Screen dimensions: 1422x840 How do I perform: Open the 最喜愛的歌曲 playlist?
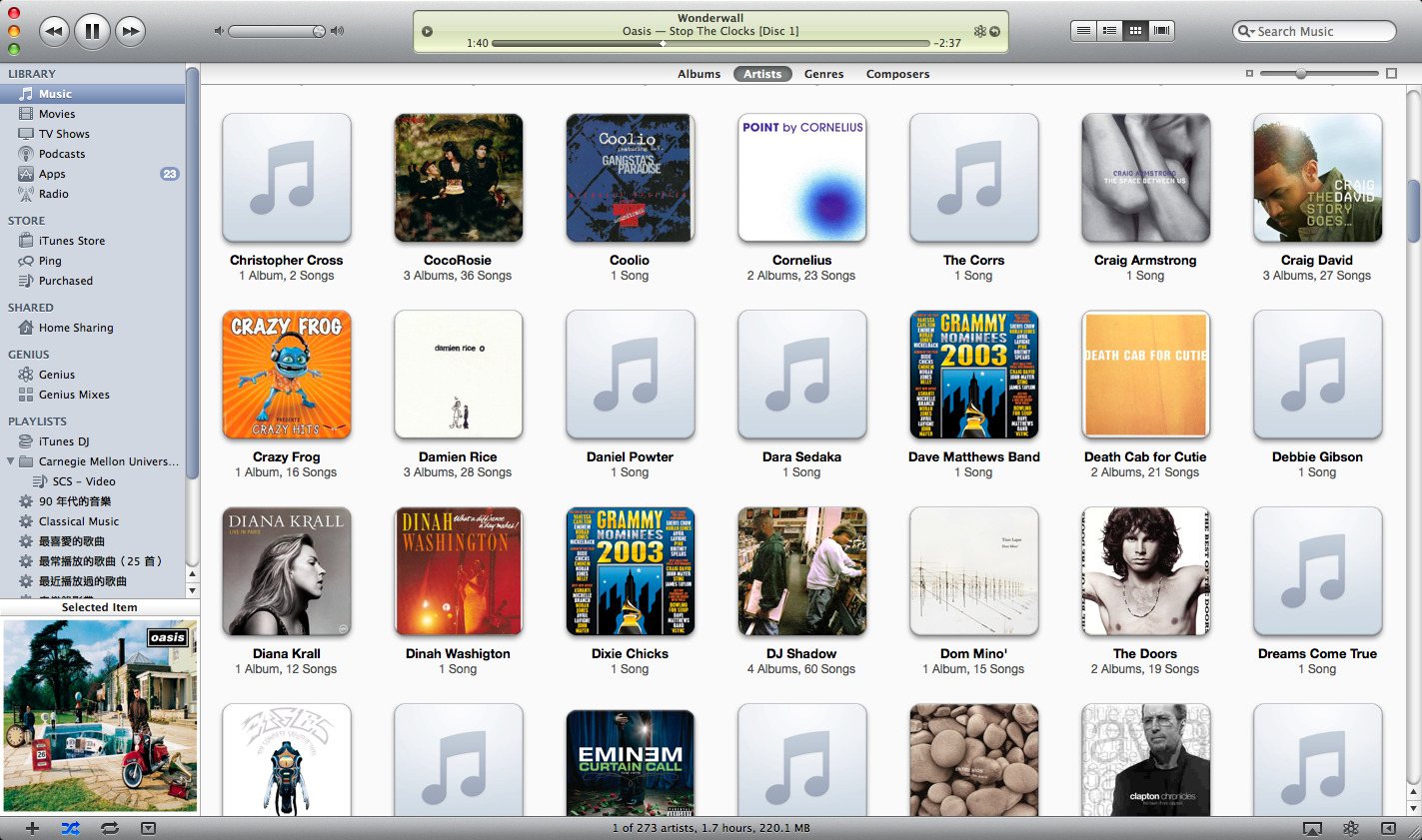[92, 541]
